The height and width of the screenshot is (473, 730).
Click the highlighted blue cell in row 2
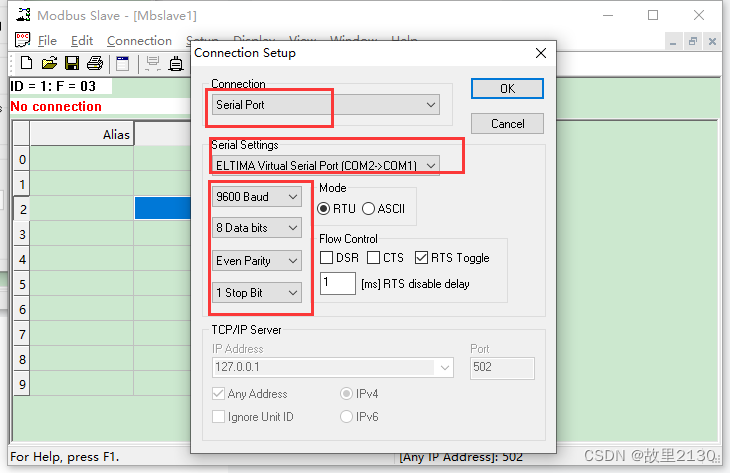[162, 208]
